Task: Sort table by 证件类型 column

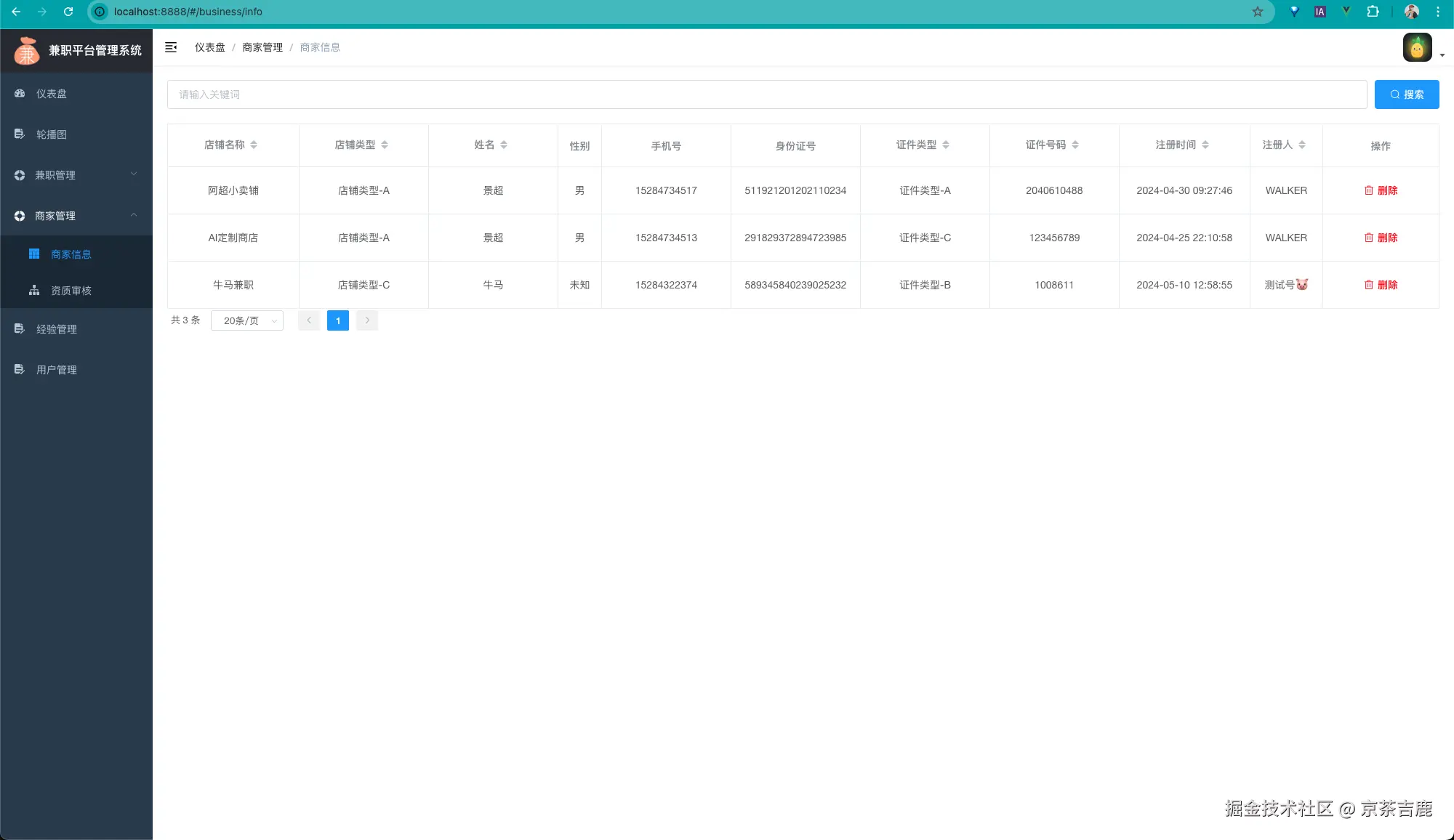Action: 945,145
